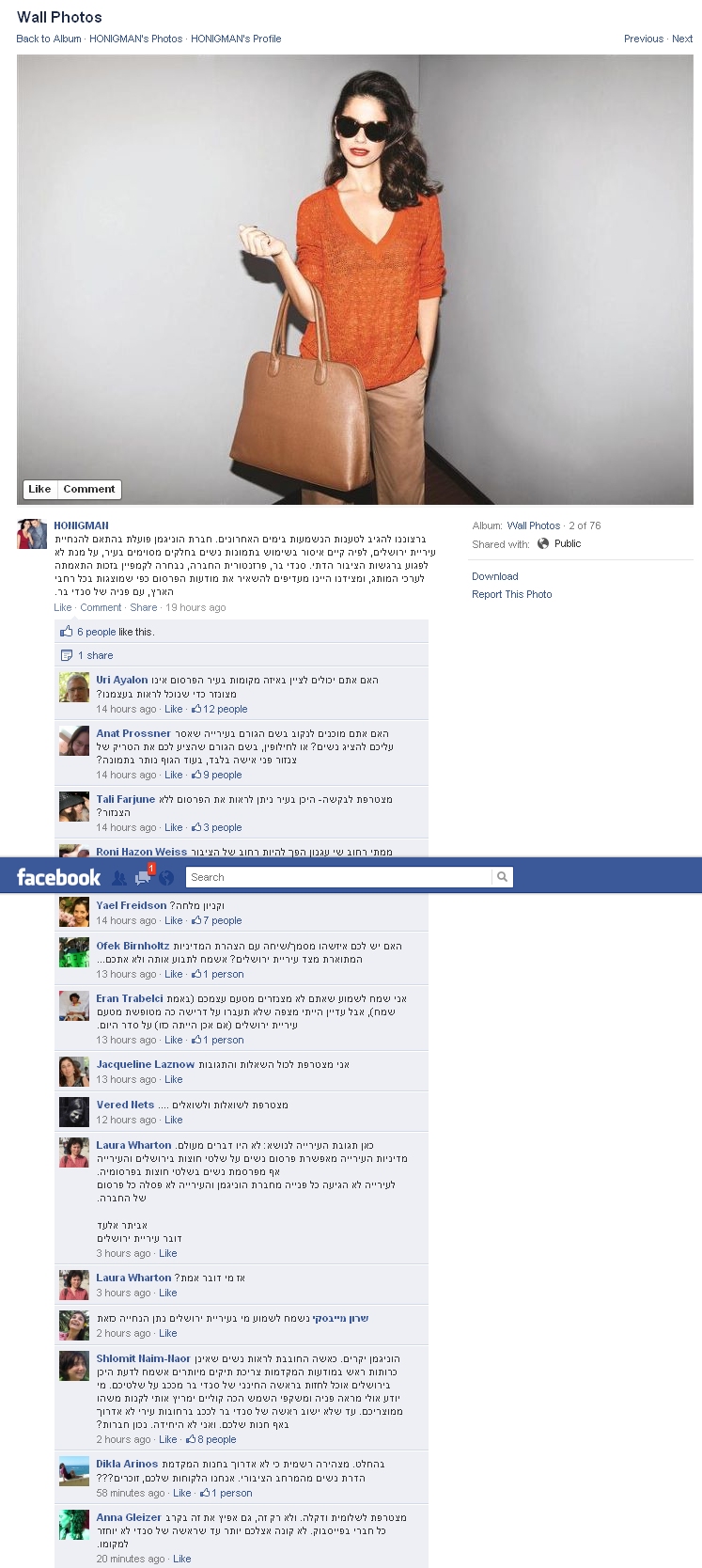This screenshot has height=1568, width=702.
Task: Click the search magnifier button
Action: click(503, 877)
